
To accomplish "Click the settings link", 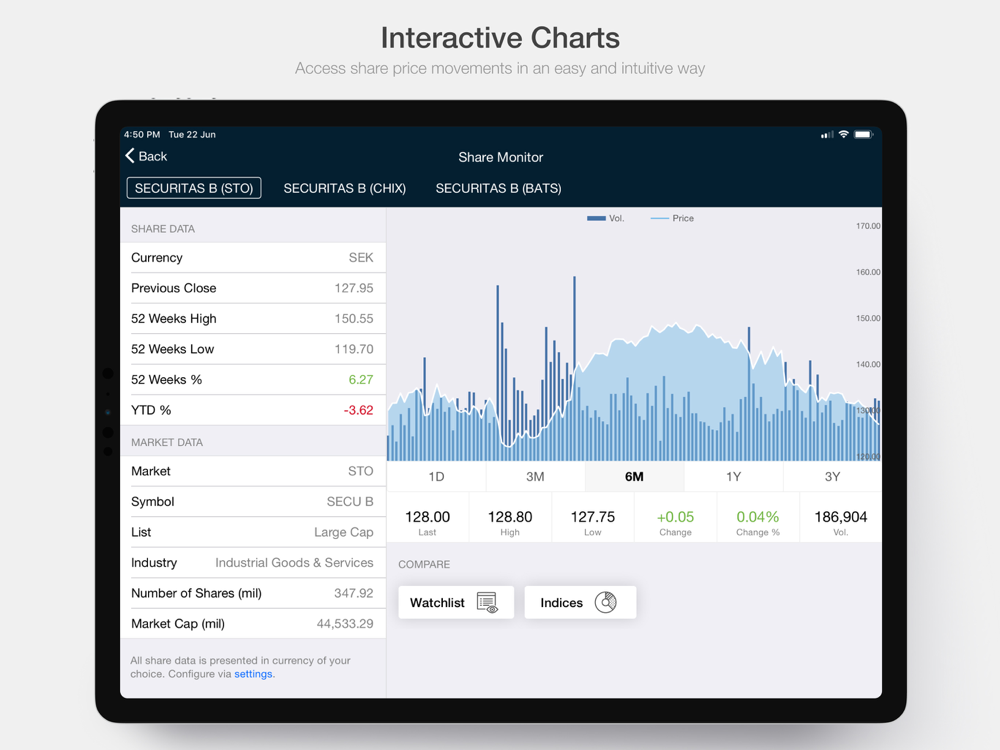I will [x=253, y=674].
